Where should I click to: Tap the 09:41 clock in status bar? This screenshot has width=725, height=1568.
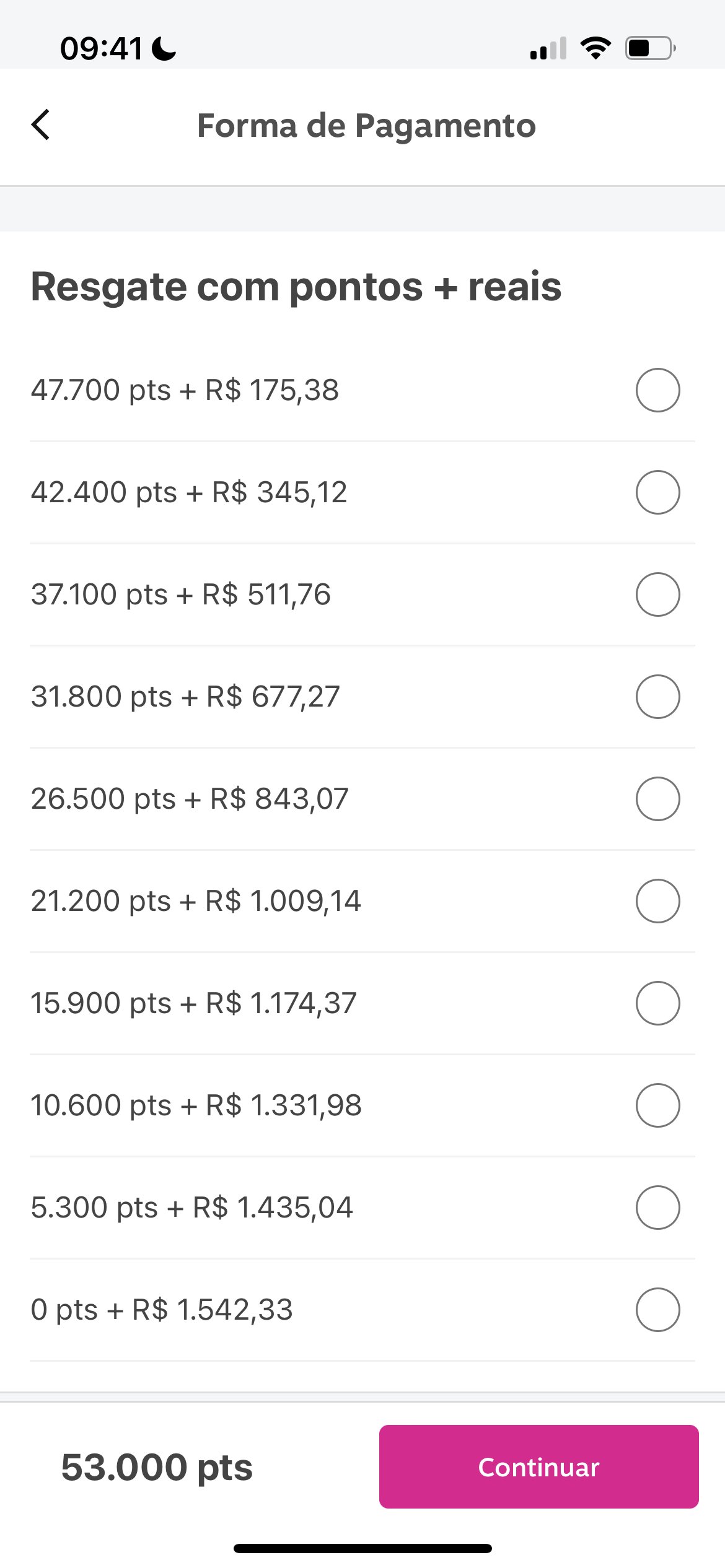coord(102,48)
